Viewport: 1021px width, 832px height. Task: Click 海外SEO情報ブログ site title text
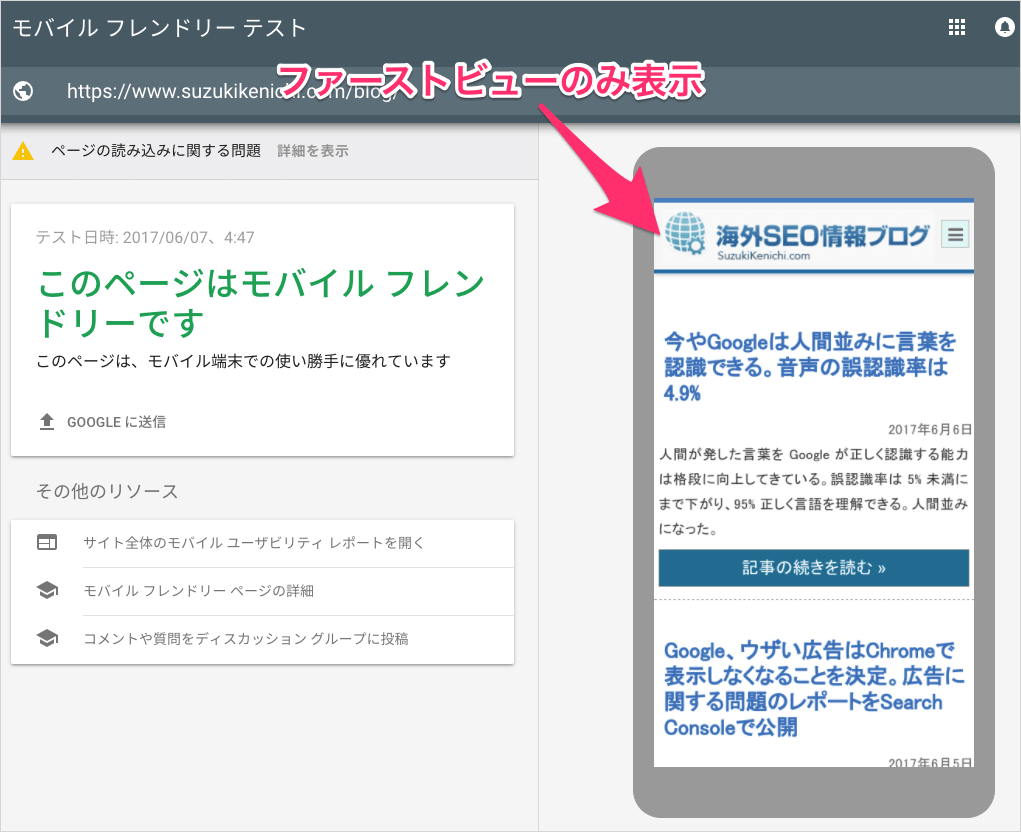[x=822, y=236]
